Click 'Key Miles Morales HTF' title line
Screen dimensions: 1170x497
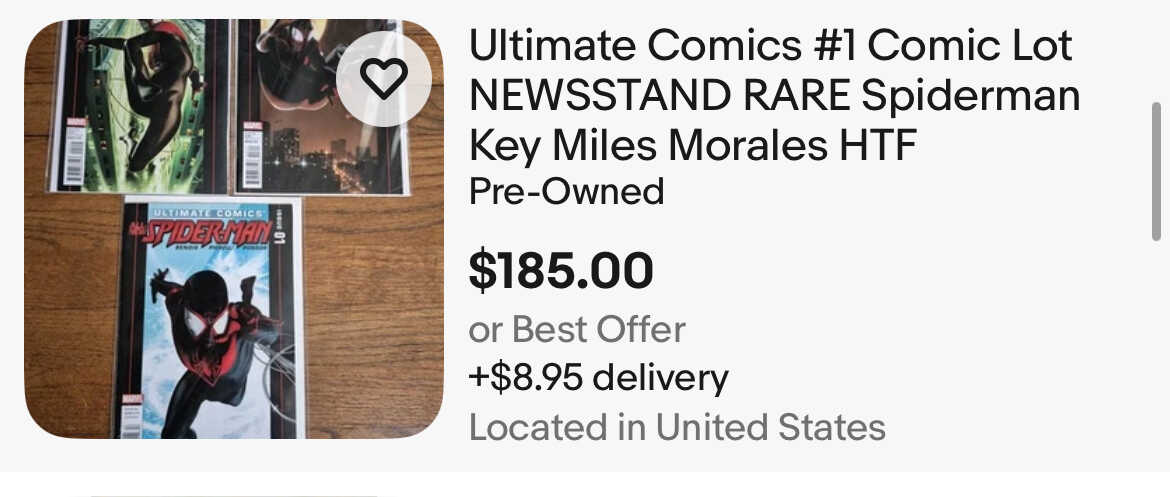[693, 146]
